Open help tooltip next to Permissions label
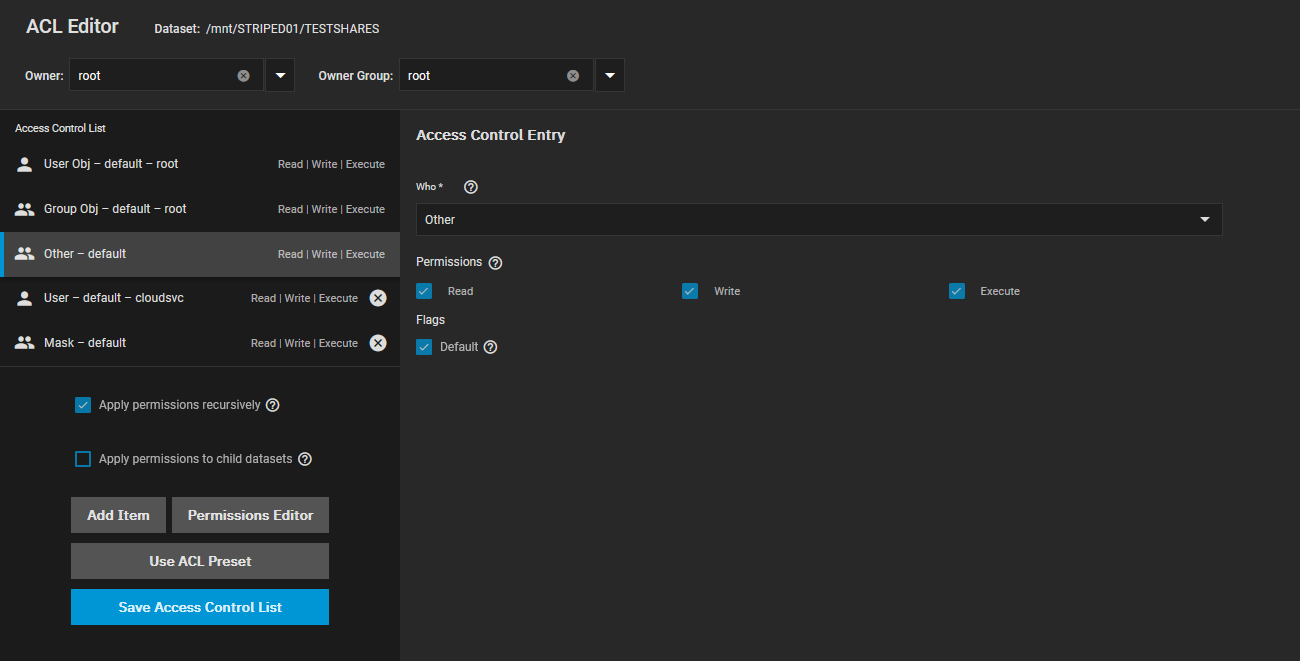 pos(495,263)
